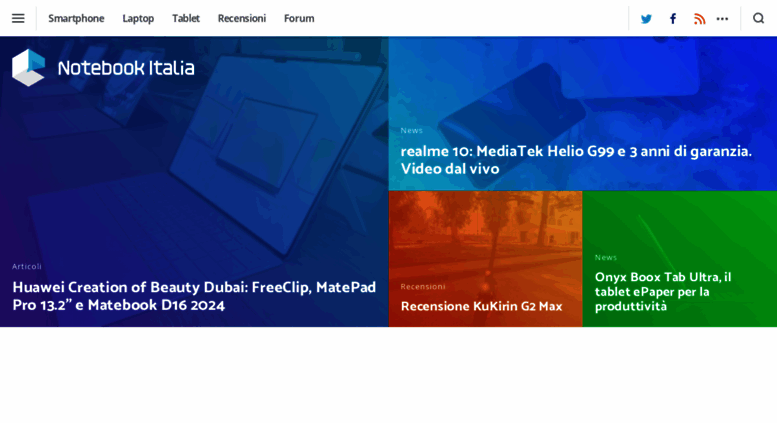Open the Facebook page icon
777x423 pixels.
672,19
